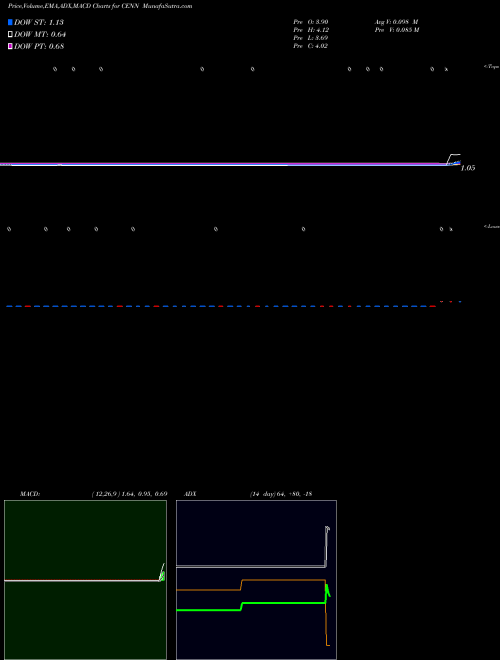Click the chart title mentioning CENN MunafaSutra.com
The image size is (500, 660).
point(100,6)
